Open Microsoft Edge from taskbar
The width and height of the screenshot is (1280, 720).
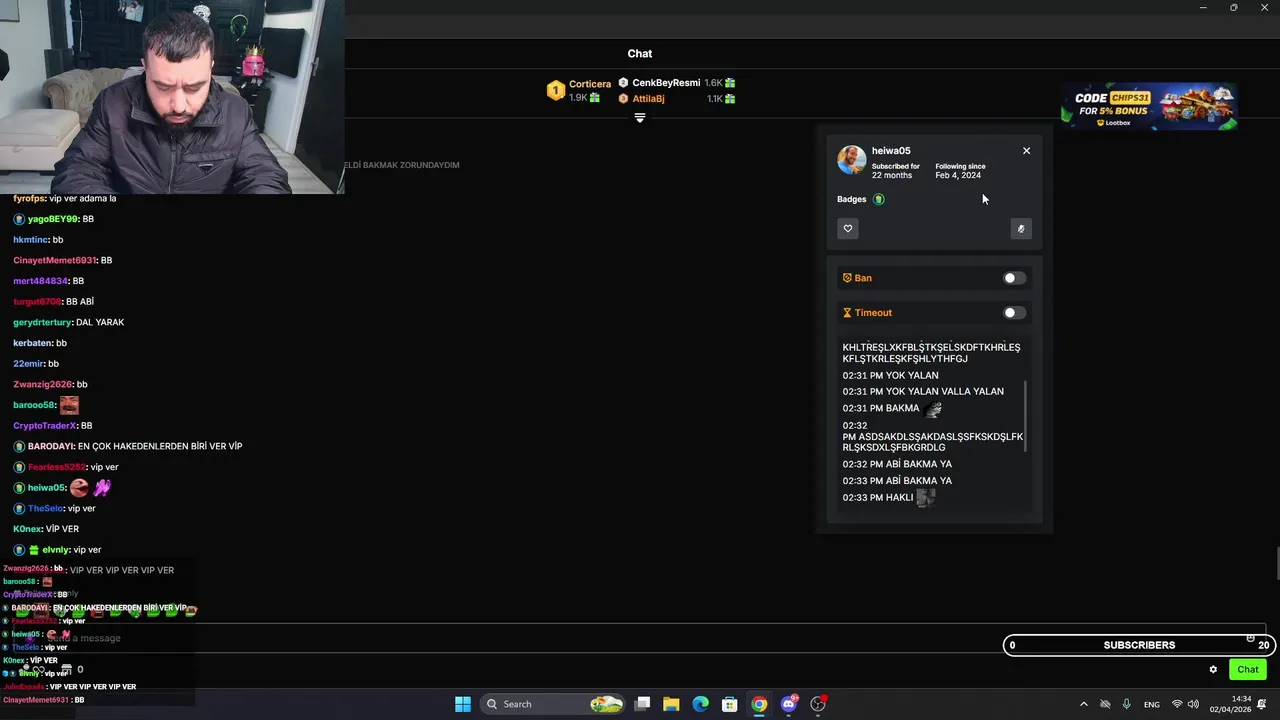(701, 704)
